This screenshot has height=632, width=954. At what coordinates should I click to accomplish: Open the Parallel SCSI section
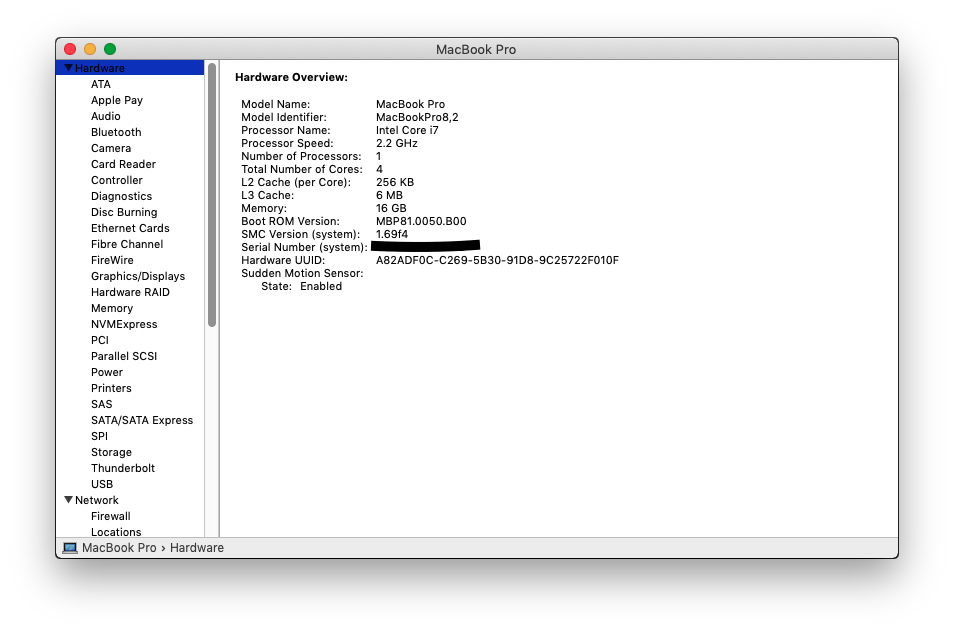point(124,356)
